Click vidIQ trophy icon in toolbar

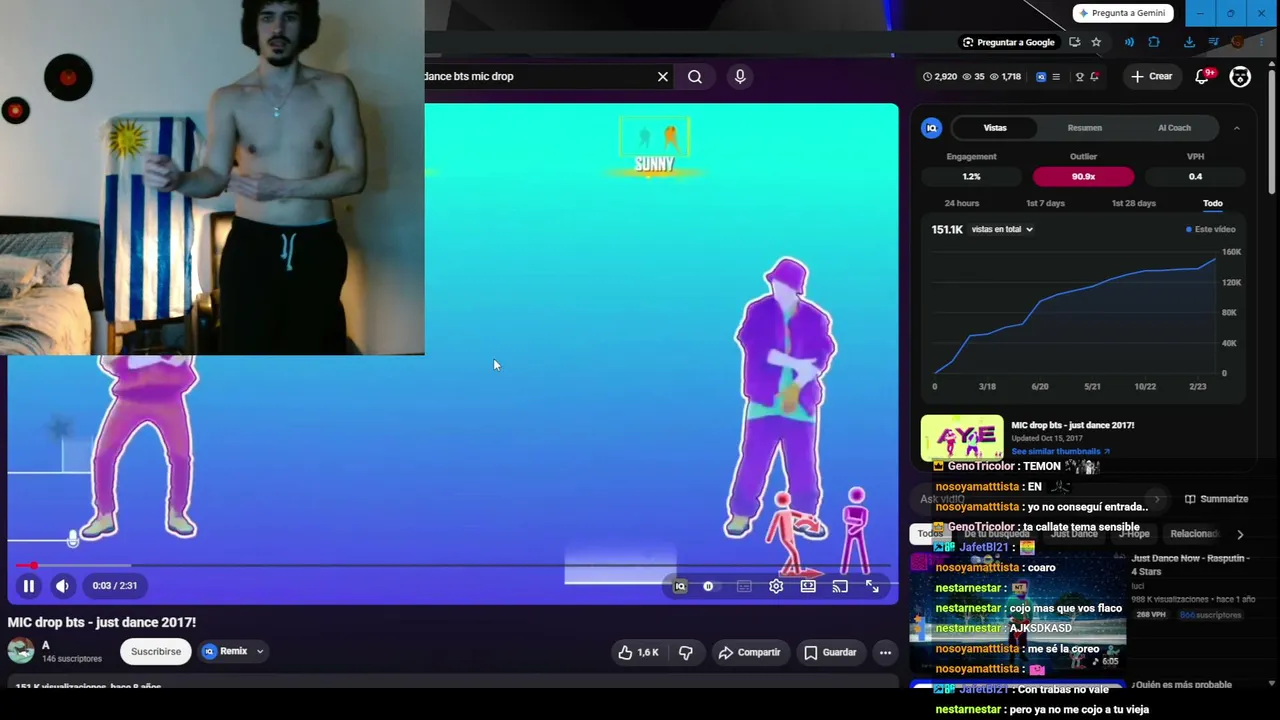pyautogui.click(x=1079, y=76)
